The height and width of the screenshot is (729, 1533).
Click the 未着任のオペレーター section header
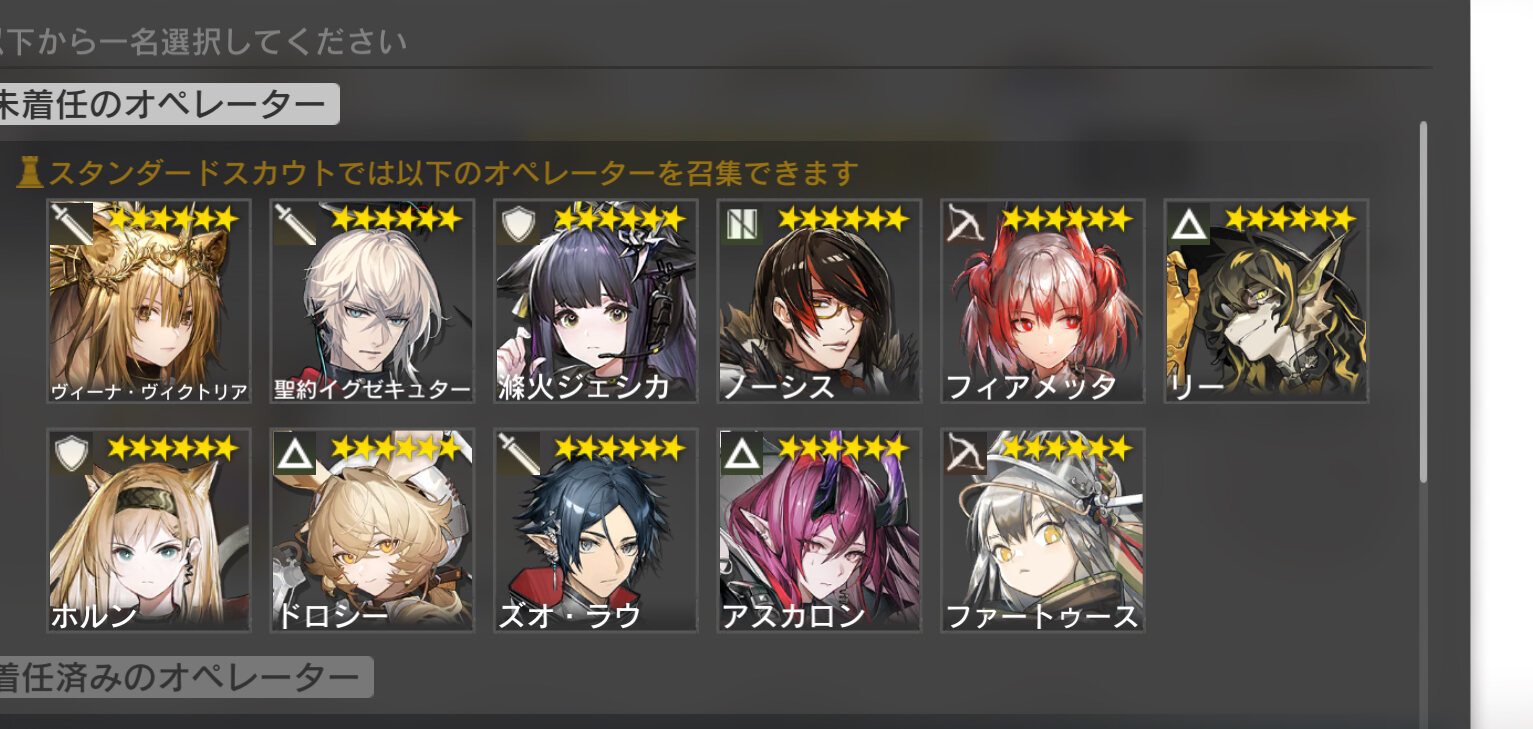click(x=165, y=105)
